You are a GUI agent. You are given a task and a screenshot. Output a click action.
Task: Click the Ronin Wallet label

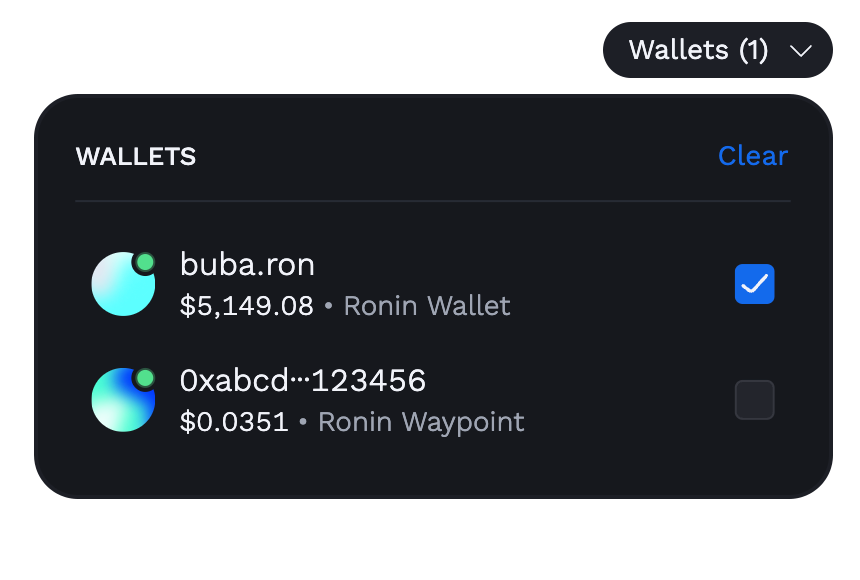(x=427, y=306)
